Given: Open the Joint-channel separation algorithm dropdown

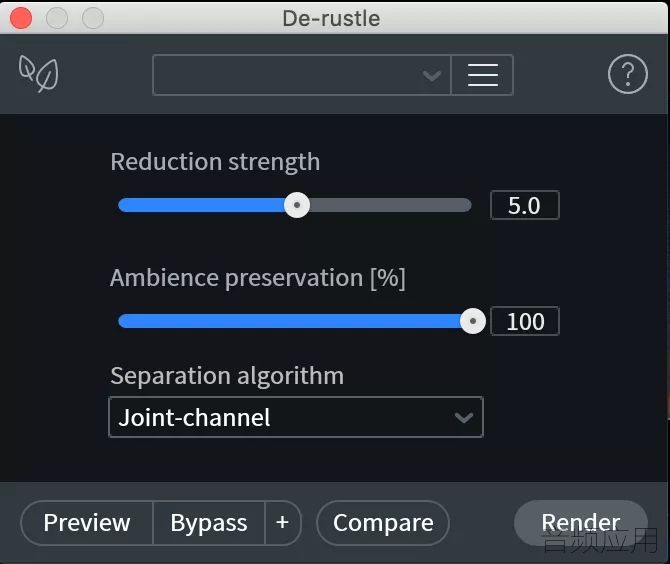Looking at the screenshot, I should pyautogui.click(x=296, y=417).
